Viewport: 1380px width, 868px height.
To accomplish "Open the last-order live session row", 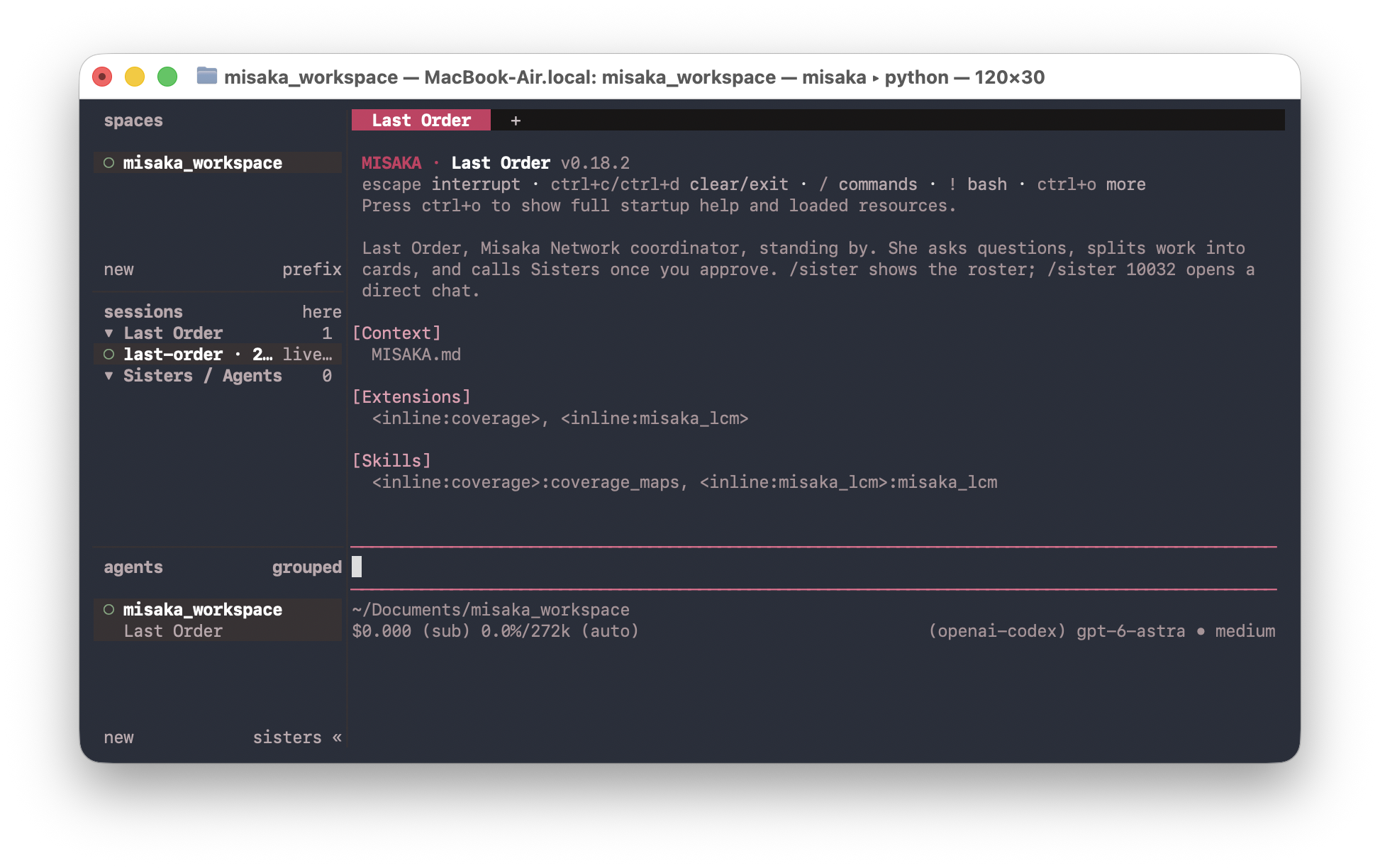I will [217, 355].
